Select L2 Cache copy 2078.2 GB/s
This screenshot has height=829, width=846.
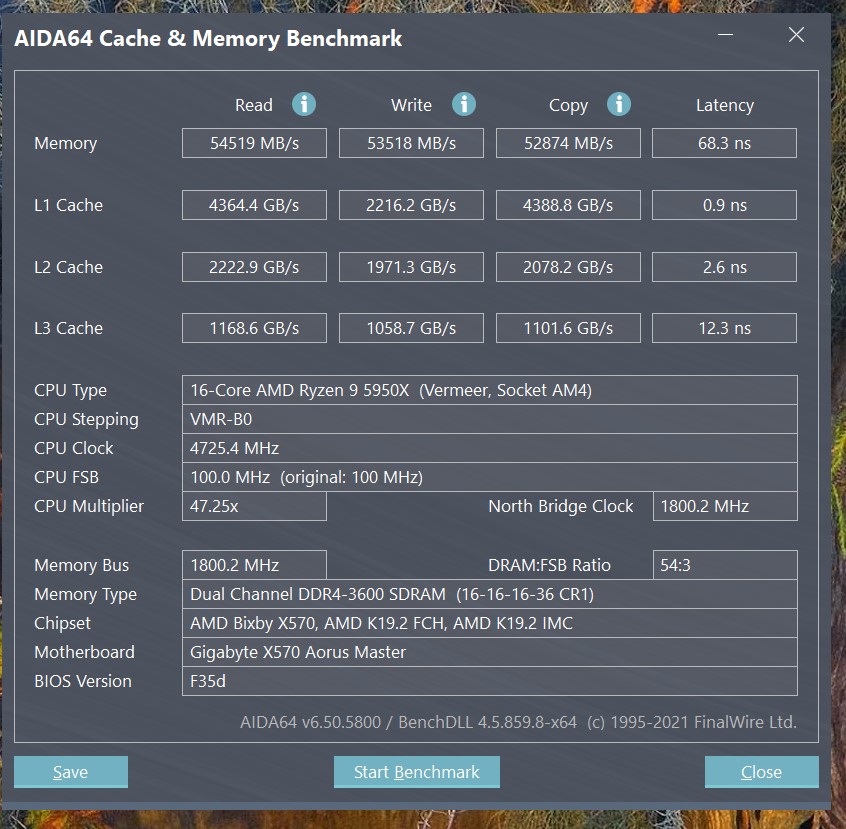pos(568,267)
